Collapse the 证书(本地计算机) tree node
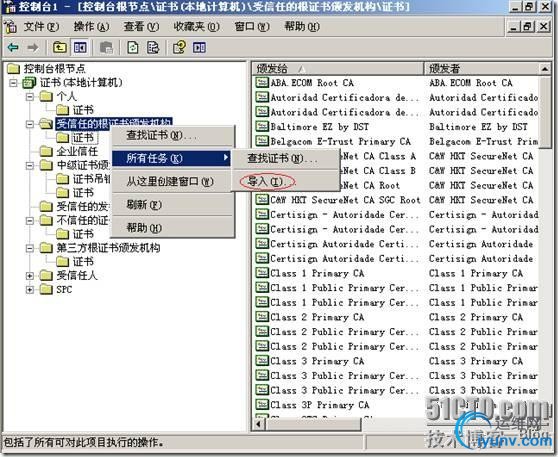The width and height of the screenshot is (558, 457). click(x=13, y=83)
